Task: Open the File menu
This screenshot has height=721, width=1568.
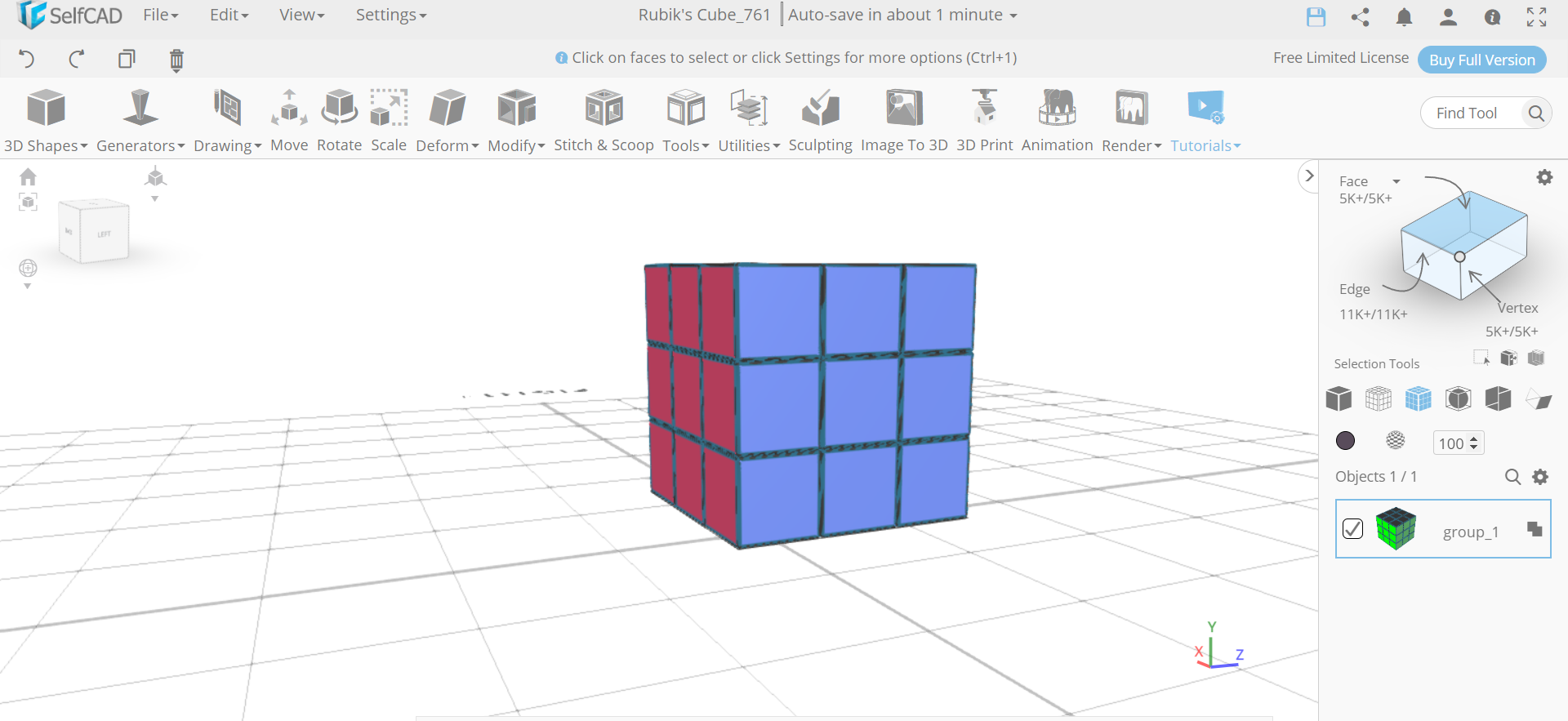Action: (x=160, y=15)
